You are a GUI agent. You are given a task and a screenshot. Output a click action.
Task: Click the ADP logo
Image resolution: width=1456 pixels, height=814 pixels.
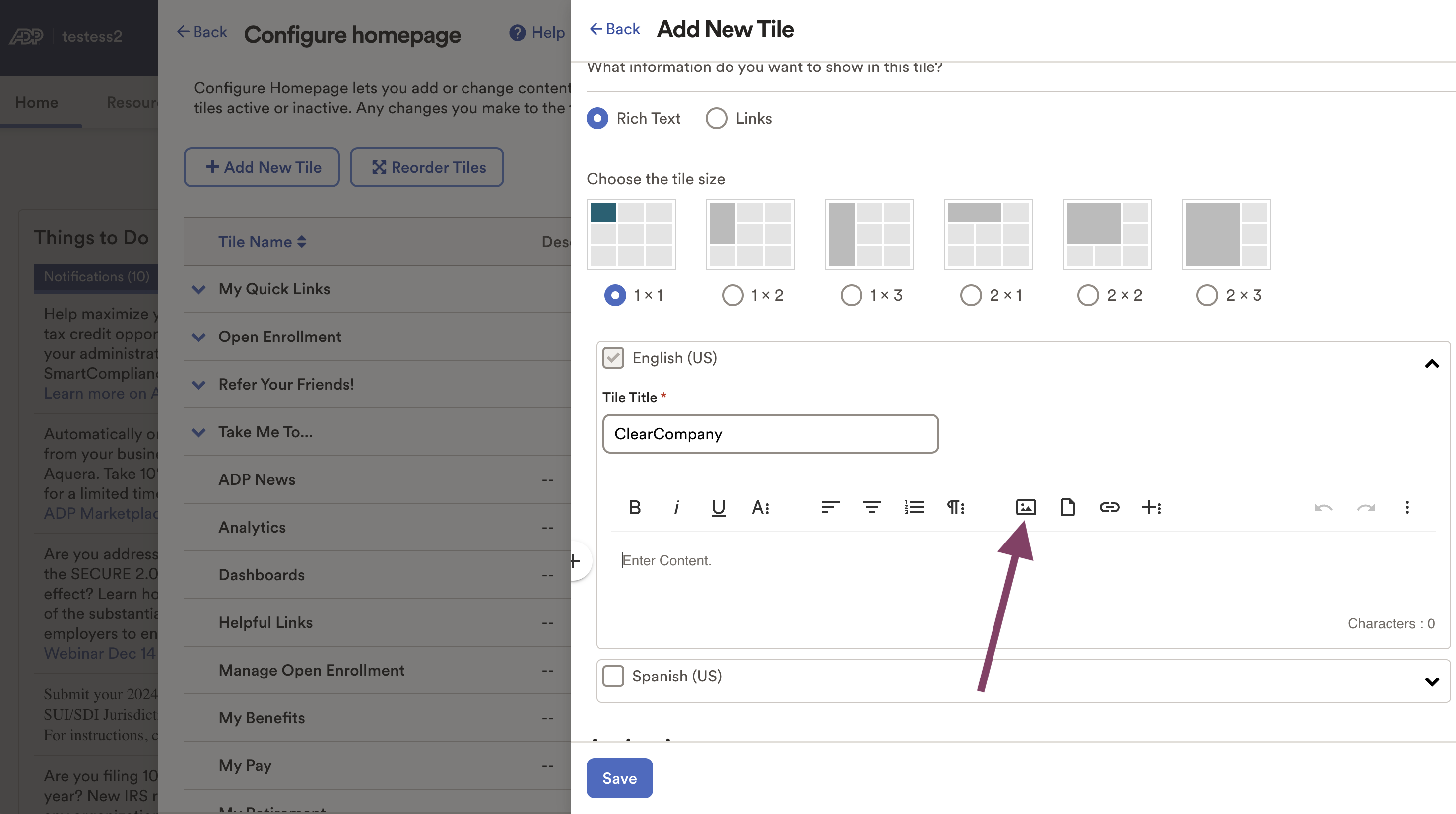click(x=26, y=36)
